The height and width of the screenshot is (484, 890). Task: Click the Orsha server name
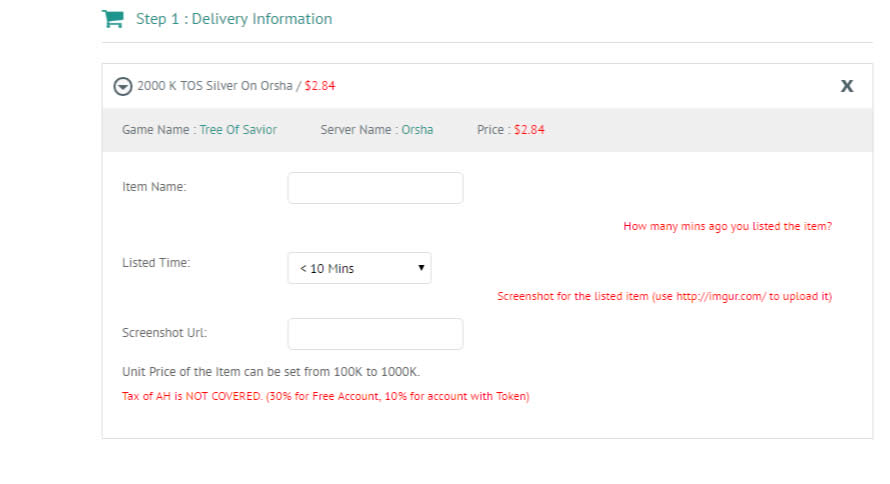click(x=417, y=129)
